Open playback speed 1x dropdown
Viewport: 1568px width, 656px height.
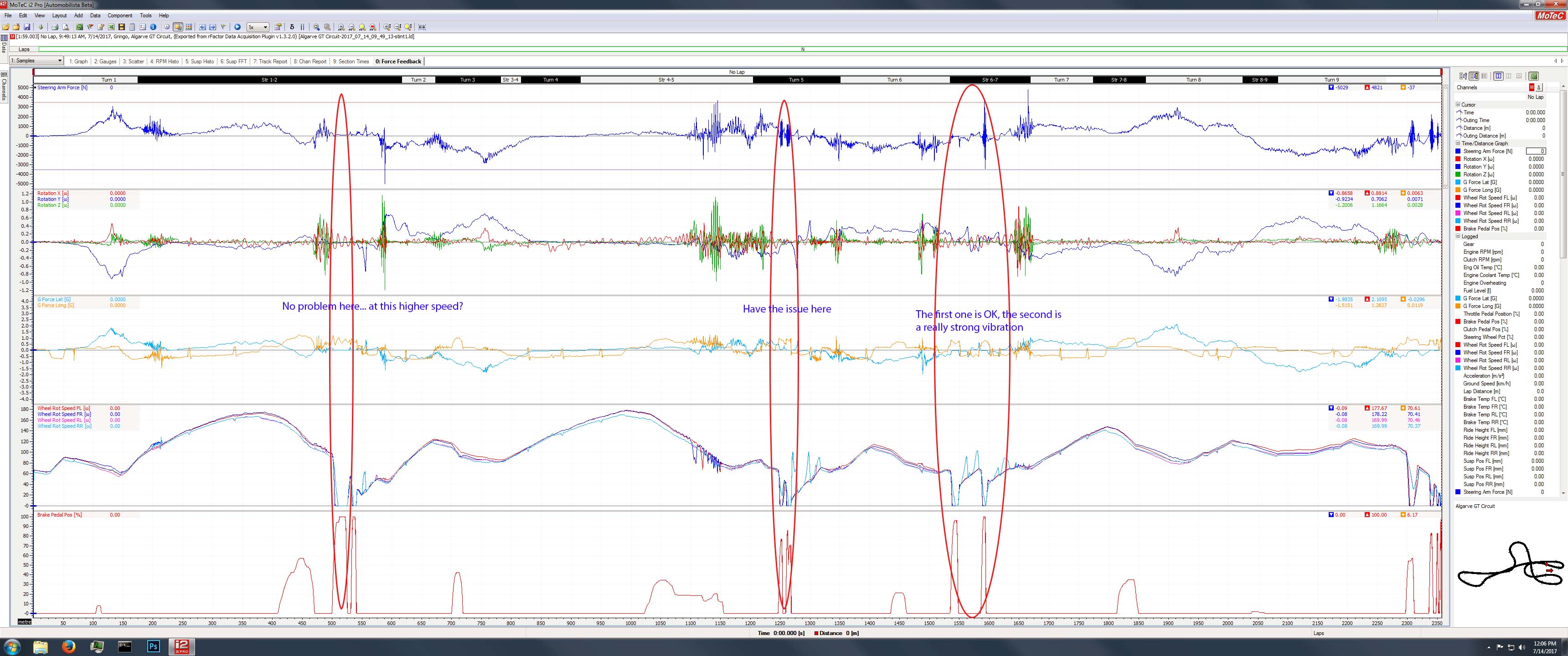click(x=258, y=27)
